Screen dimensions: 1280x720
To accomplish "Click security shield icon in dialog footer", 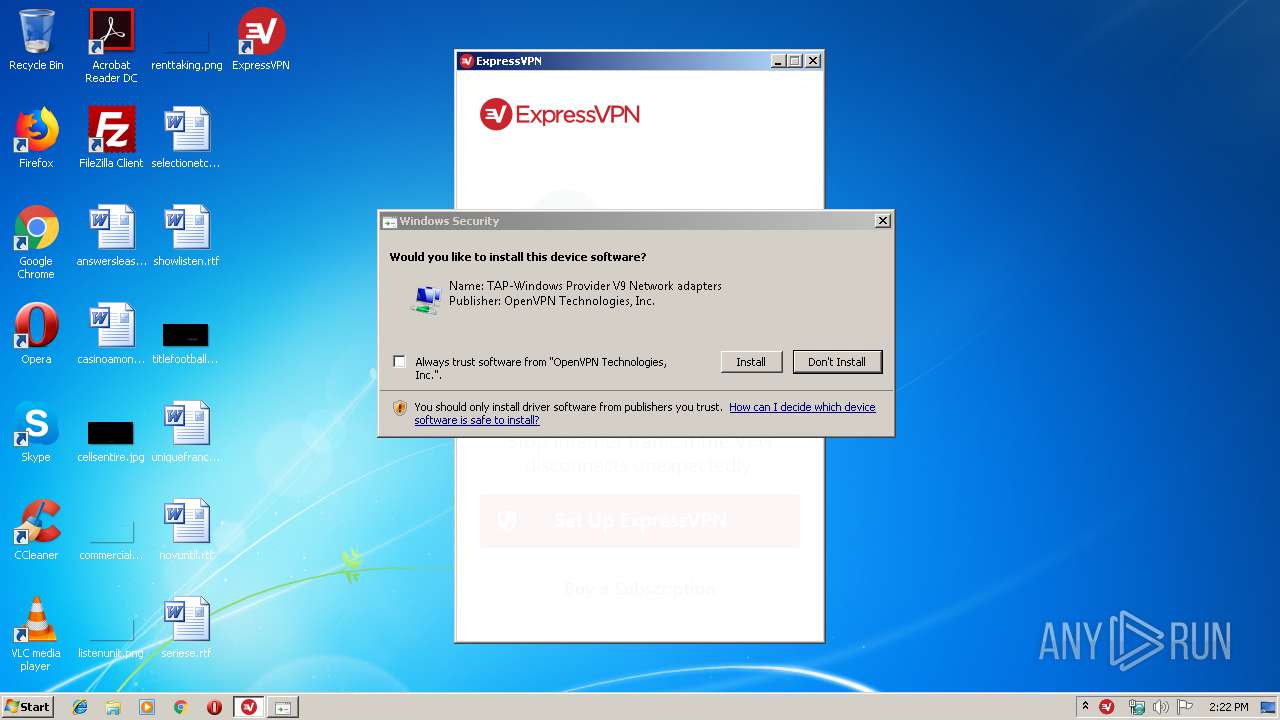I will pos(400,408).
